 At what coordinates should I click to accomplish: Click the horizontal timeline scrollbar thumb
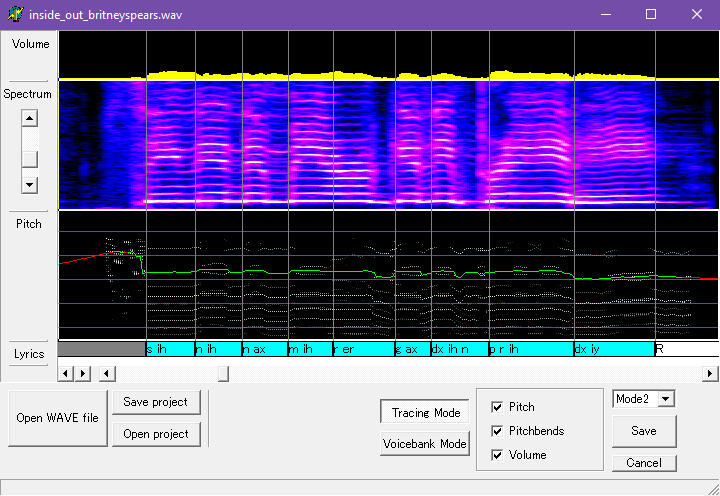pyautogui.click(x=223, y=373)
